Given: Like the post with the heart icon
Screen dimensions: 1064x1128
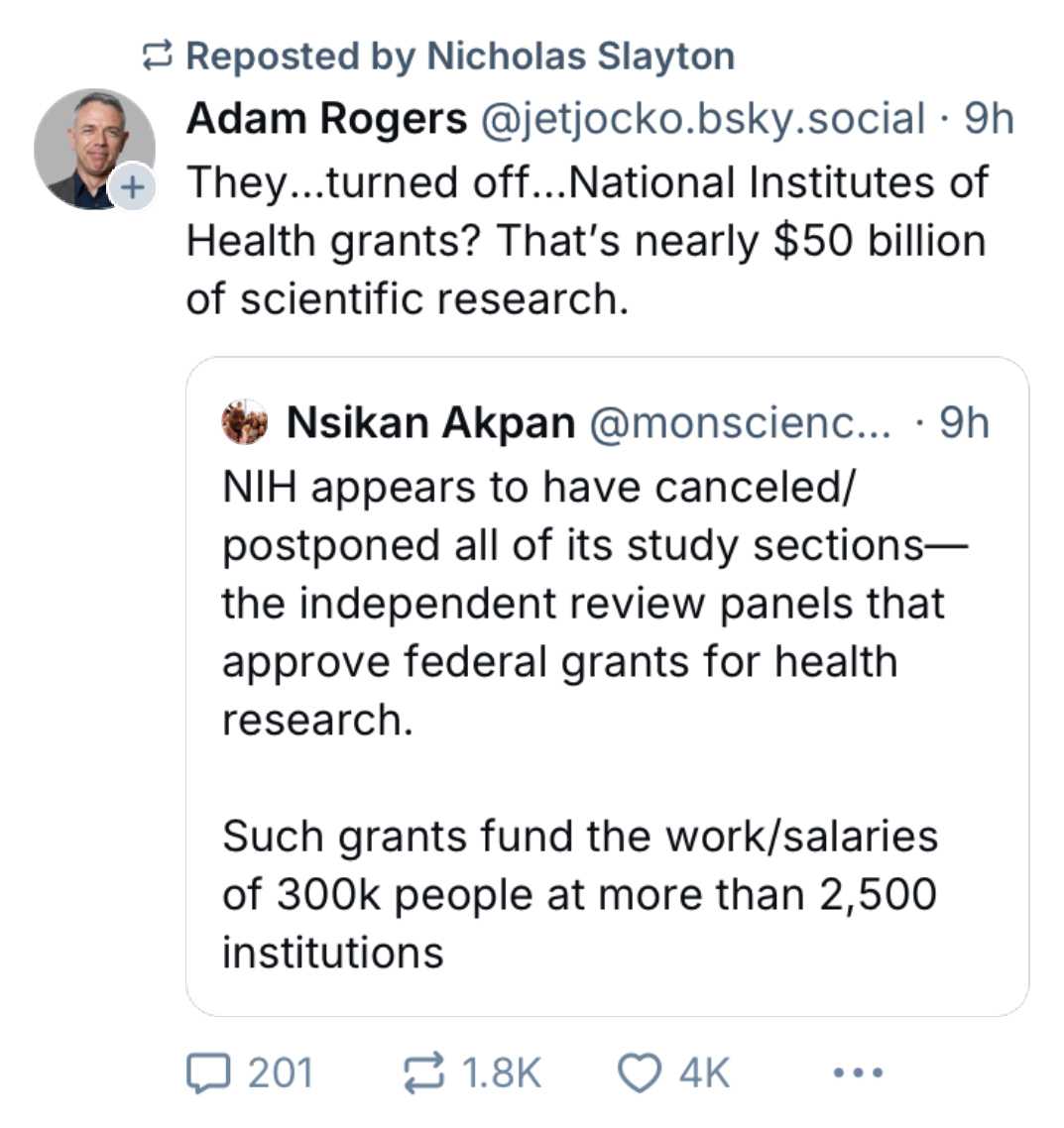Looking at the screenshot, I should (x=640, y=1073).
